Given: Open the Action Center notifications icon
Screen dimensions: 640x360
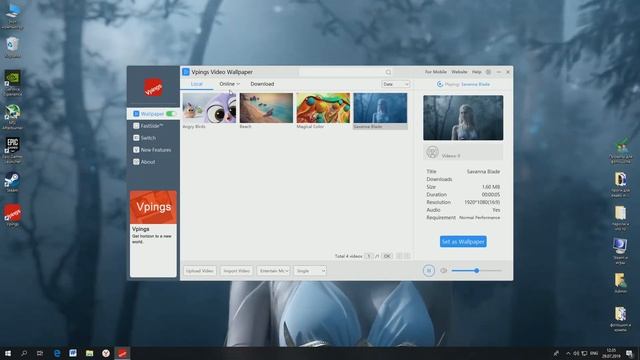Looking at the screenshot, I should pos(629,353).
